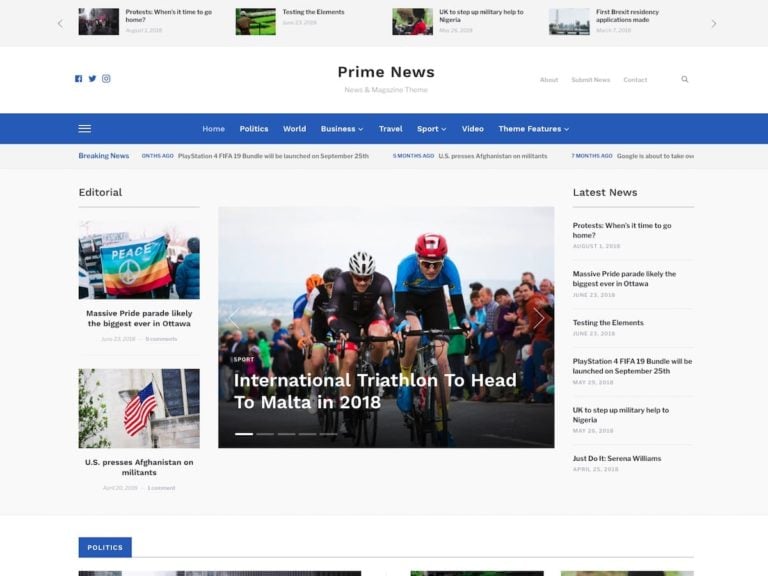Screen dimensions: 768x576
Task: Open the About link
Action: [x=549, y=80]
